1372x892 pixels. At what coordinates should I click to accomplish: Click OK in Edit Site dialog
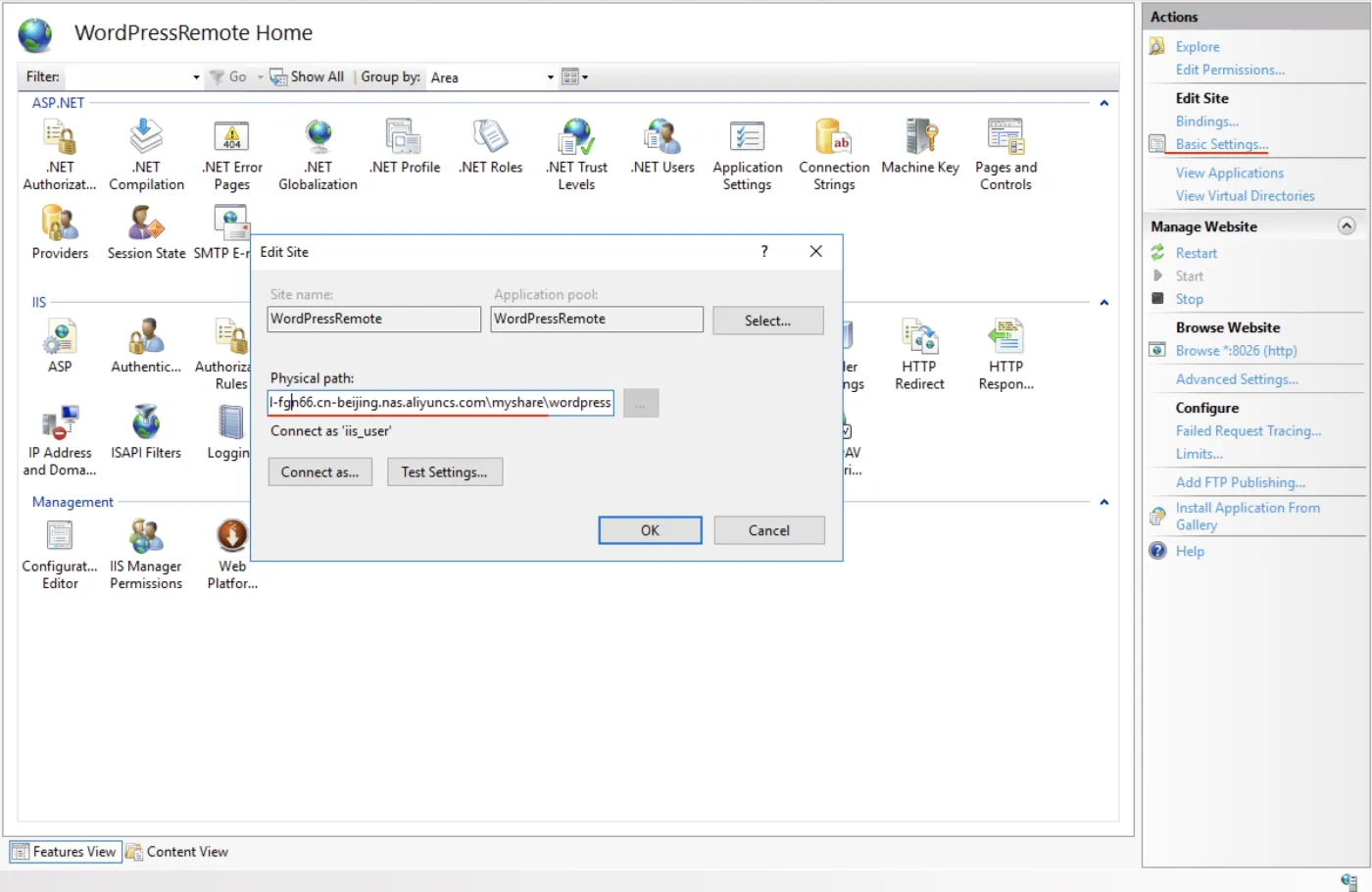coord(650,530)
